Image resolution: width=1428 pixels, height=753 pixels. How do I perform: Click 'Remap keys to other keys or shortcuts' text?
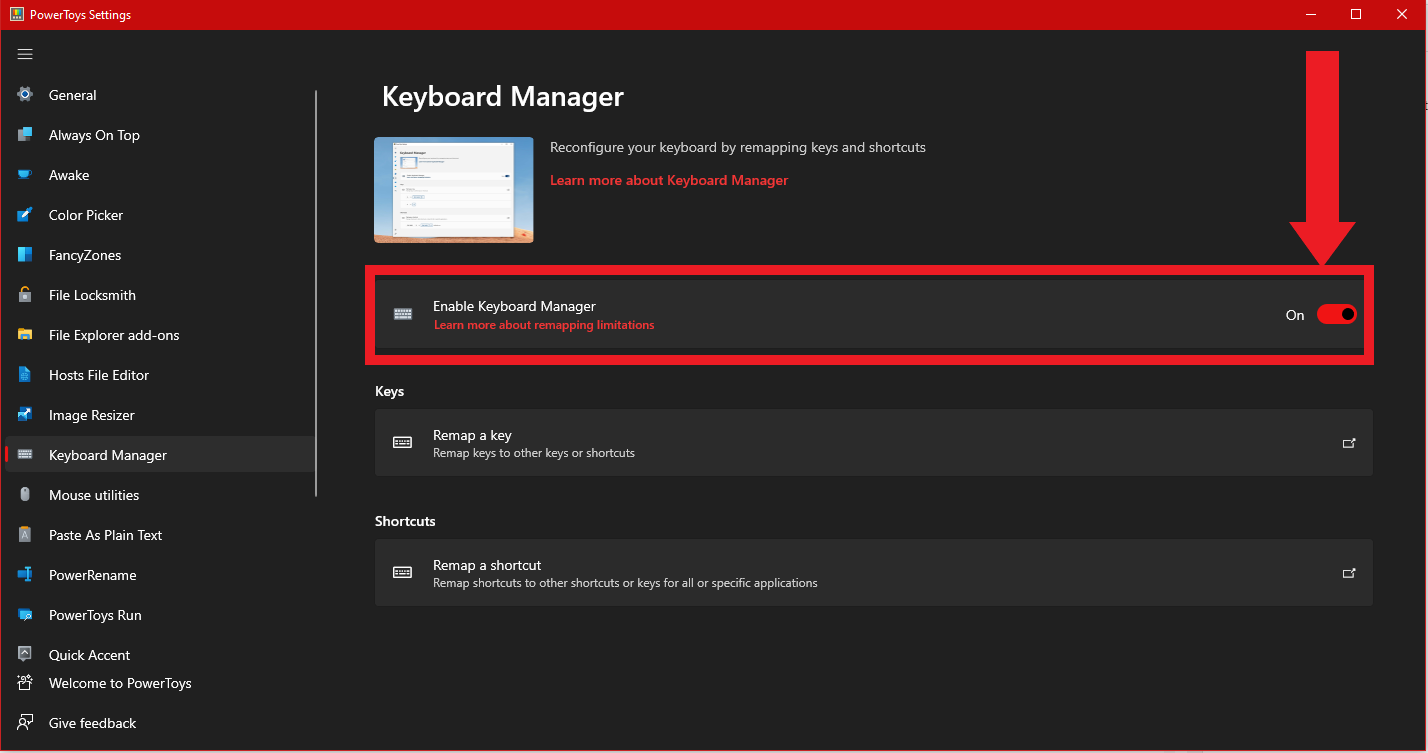tap(534, 453)
